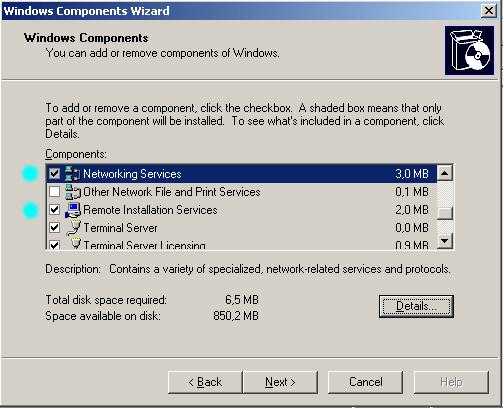Click the 2,0 MB size of Remote Installation Services
Screen dimensions: 503x408
412,210
